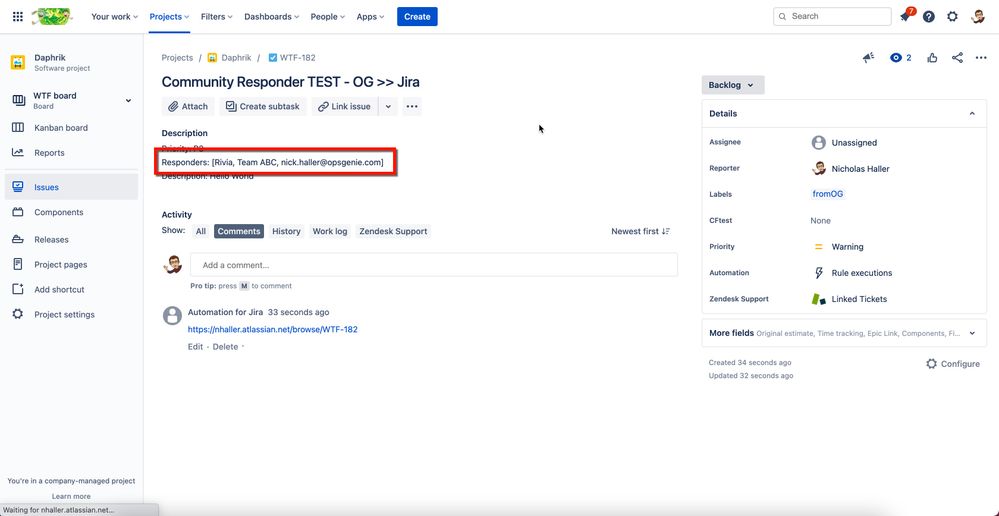Open the issue actions ellipsis top right
This screenshot has width=999, height=516.
(981, 58)
